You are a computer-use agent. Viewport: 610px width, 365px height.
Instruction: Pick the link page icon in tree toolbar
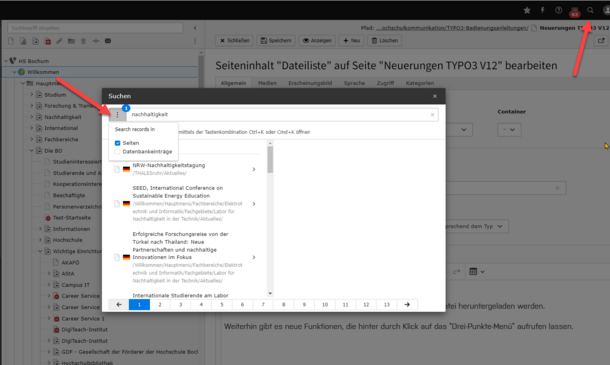tap(59, 41)
